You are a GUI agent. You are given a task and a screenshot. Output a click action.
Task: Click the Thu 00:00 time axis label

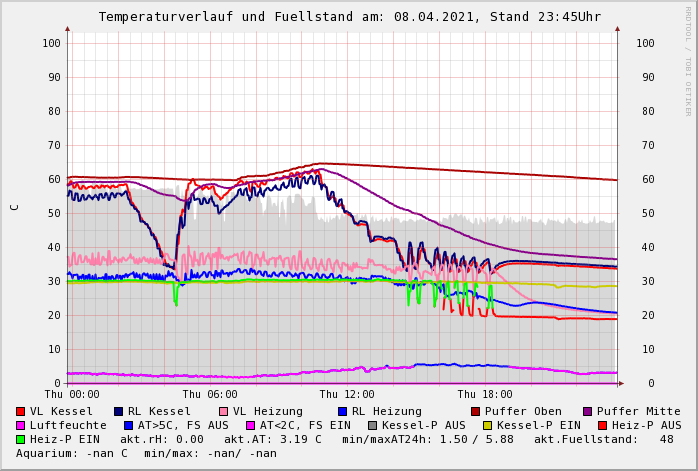point(72,395)
